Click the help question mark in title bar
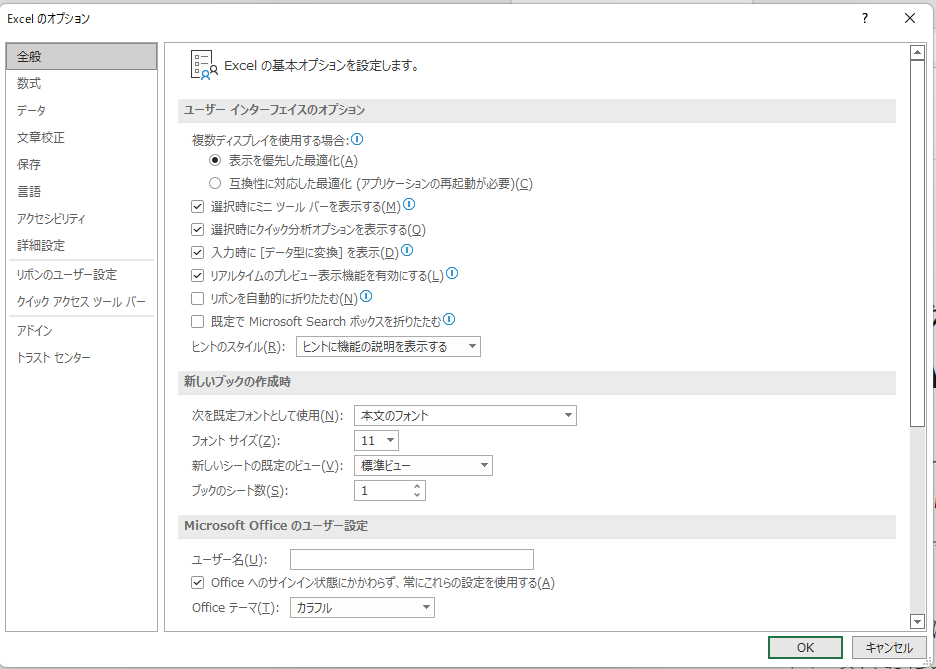The image size is (936, 669). (865, 19)
